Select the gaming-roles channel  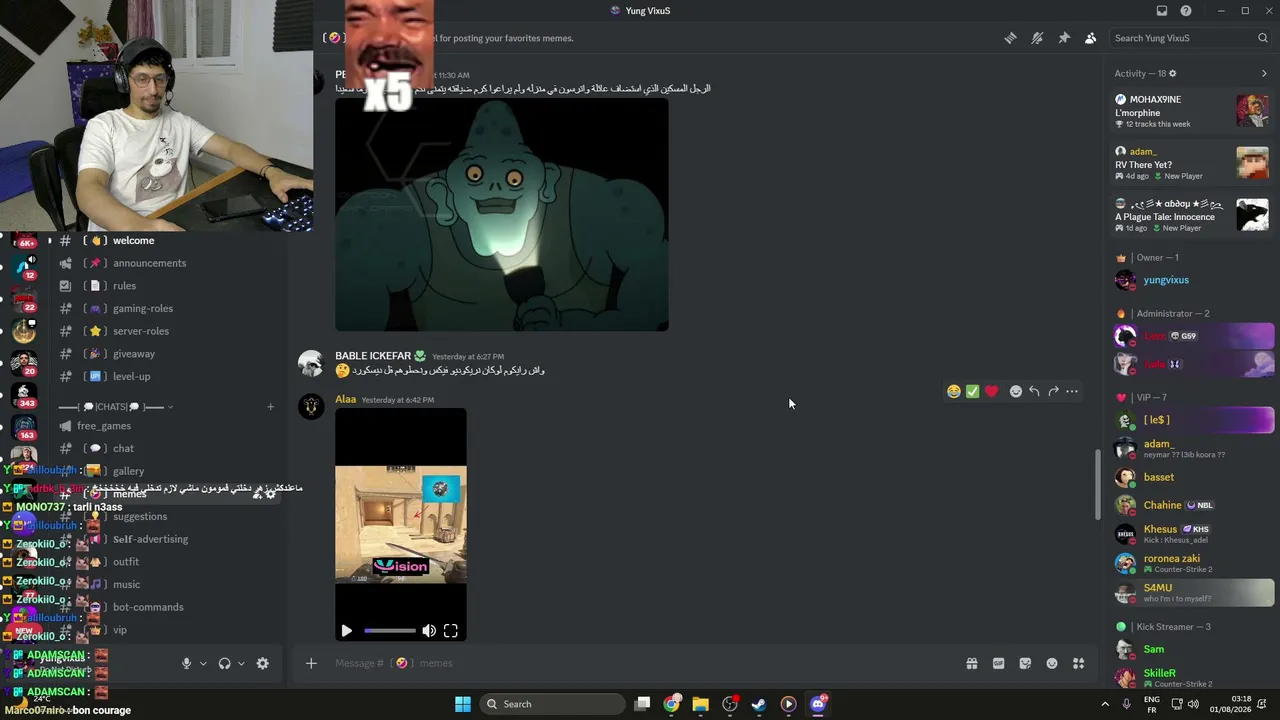click(x=166, y=309)
